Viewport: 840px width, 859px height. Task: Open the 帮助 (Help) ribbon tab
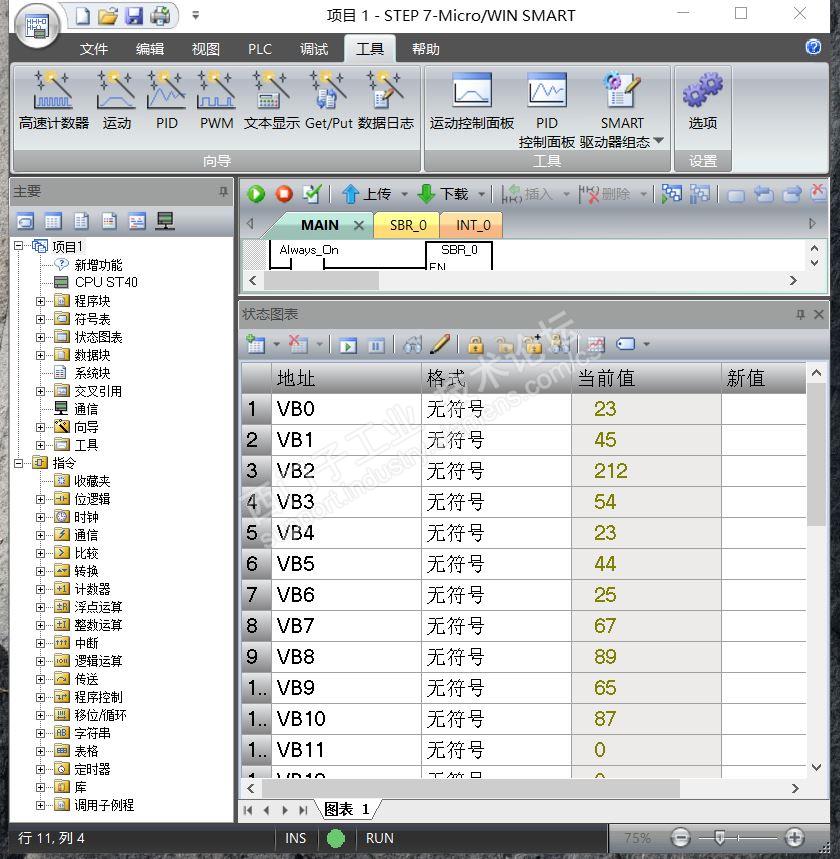426,49
